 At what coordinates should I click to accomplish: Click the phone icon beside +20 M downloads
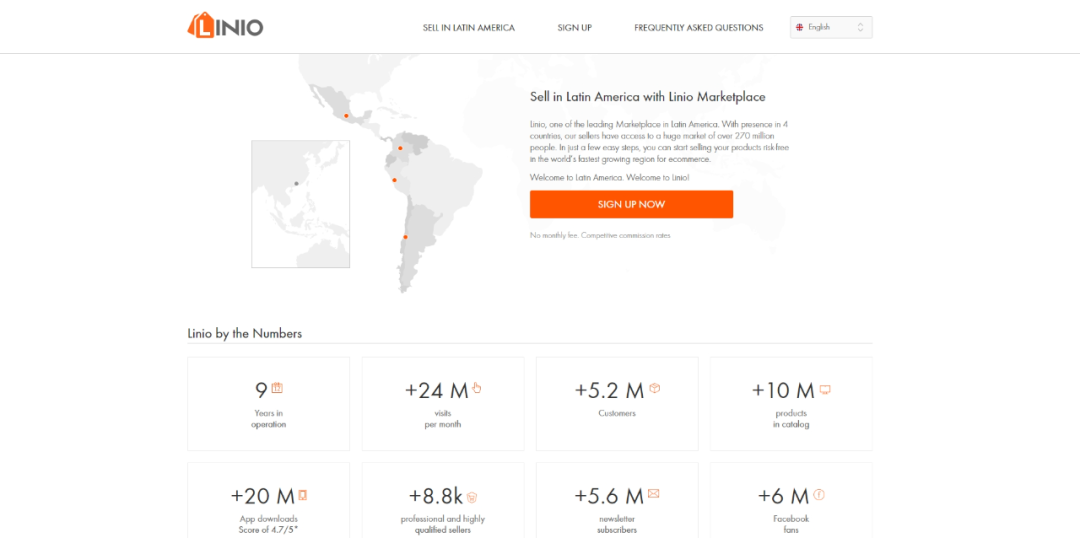click(x=302, y=494)
